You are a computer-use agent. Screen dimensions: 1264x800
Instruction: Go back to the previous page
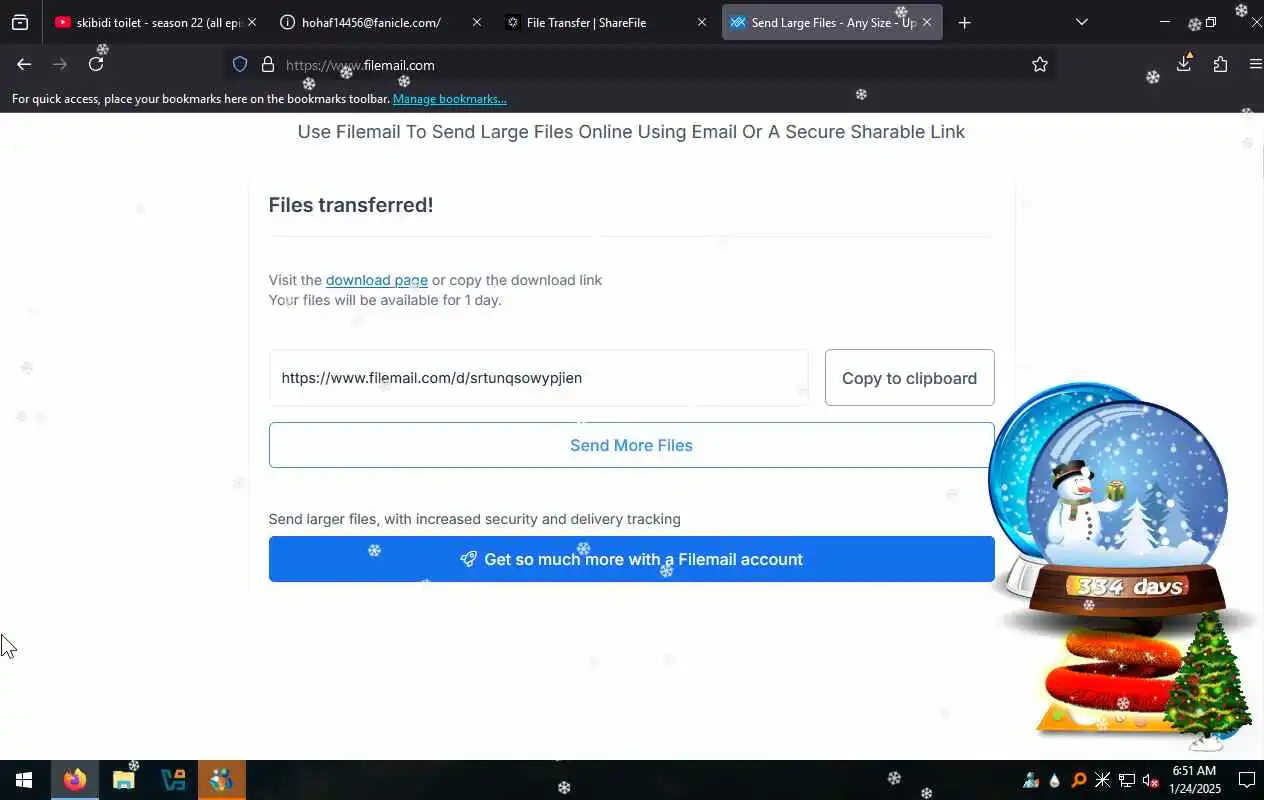click(x=24, y=64)
